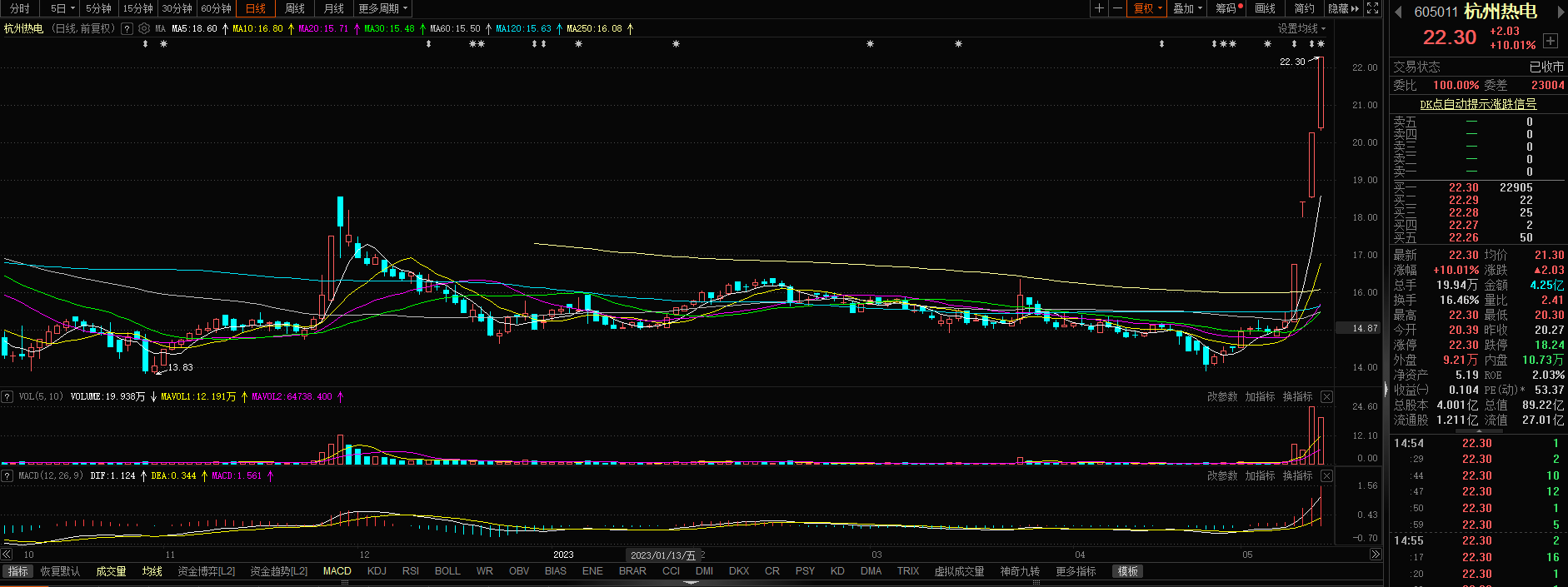Open the 5日 period dropdown

pyautogui.click(x=62, y=8)
